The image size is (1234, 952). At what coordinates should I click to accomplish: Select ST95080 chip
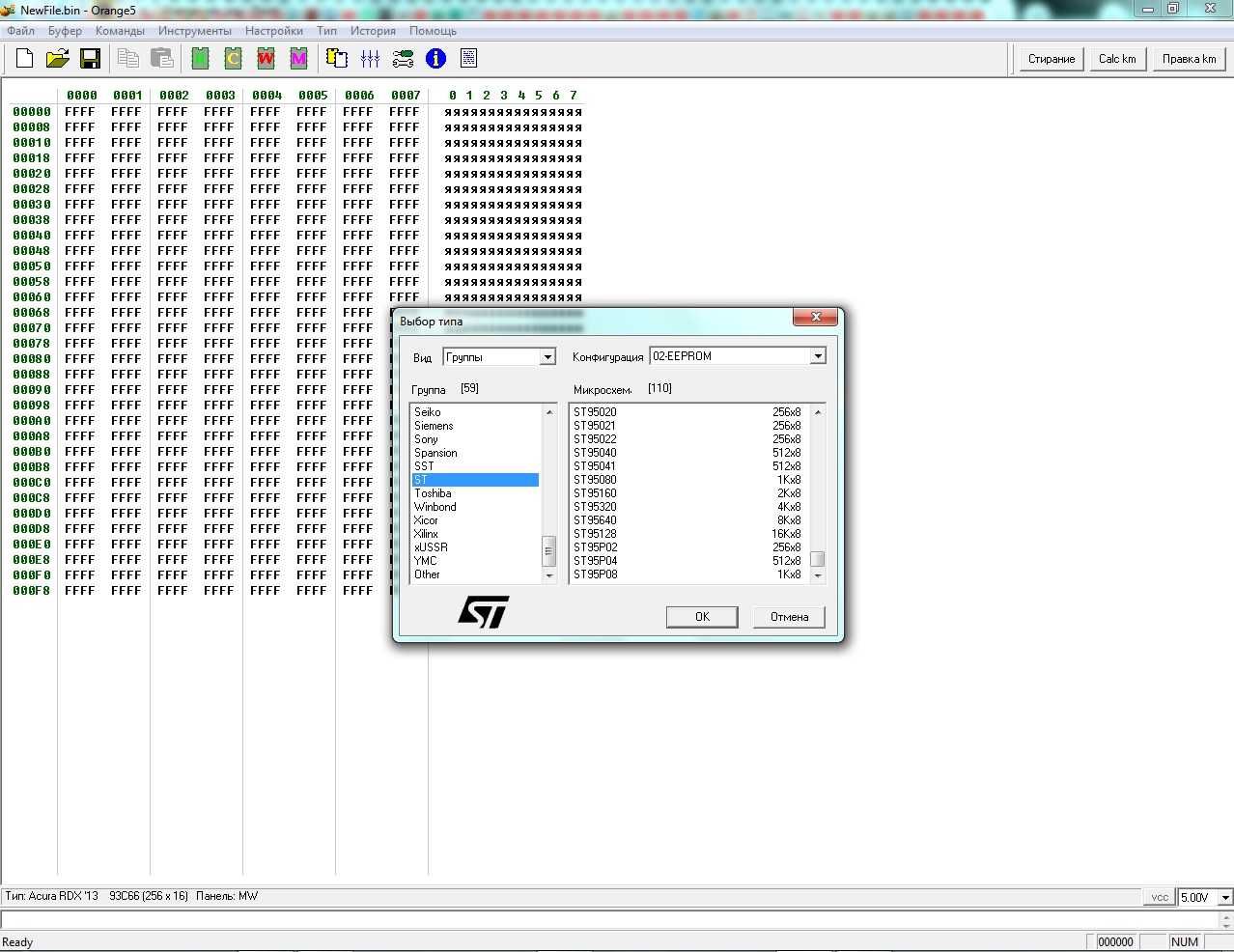(x=687, y=480)
